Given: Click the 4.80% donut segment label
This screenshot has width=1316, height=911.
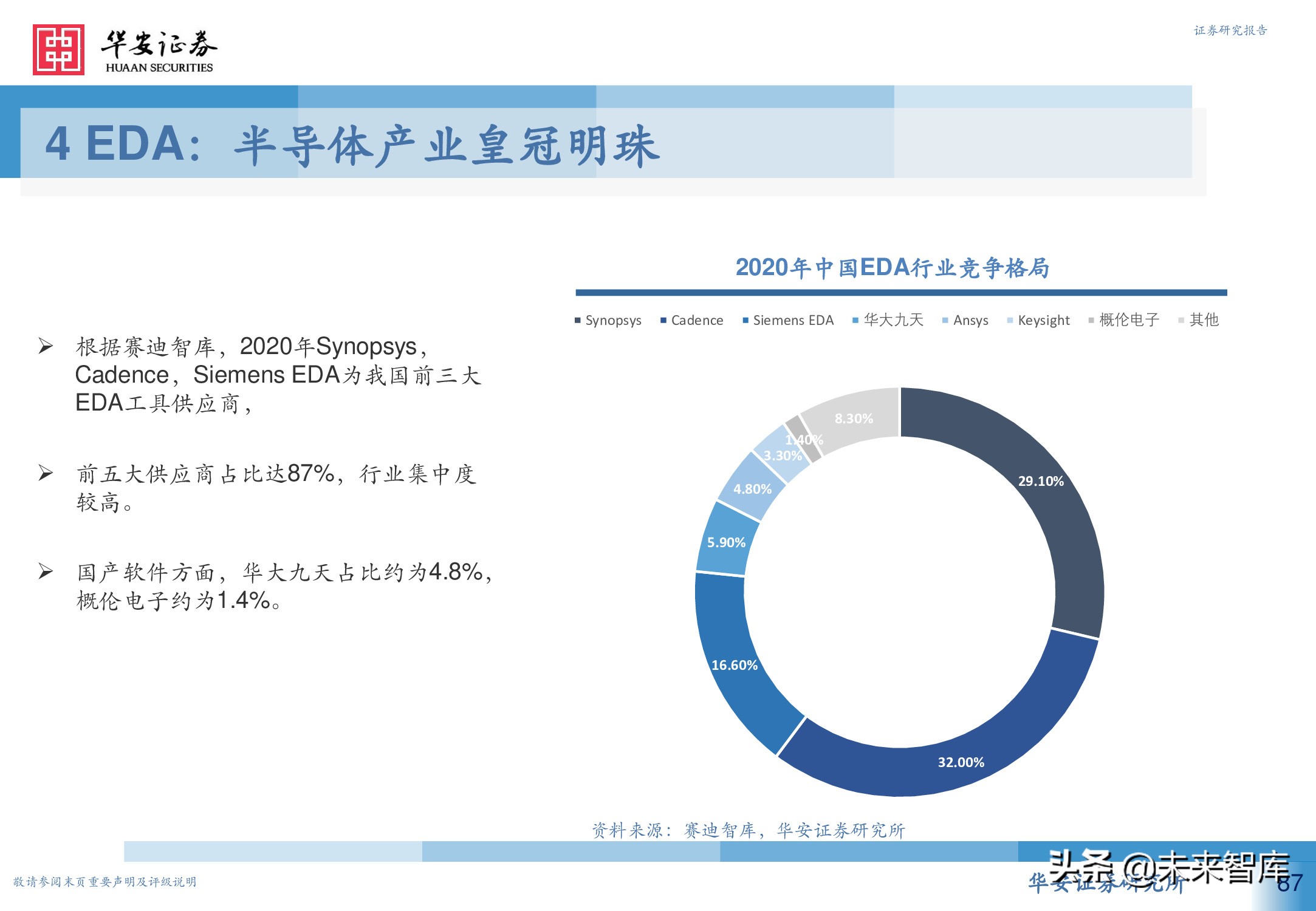Looking at the screenshot, I should (x=752, y=489).
